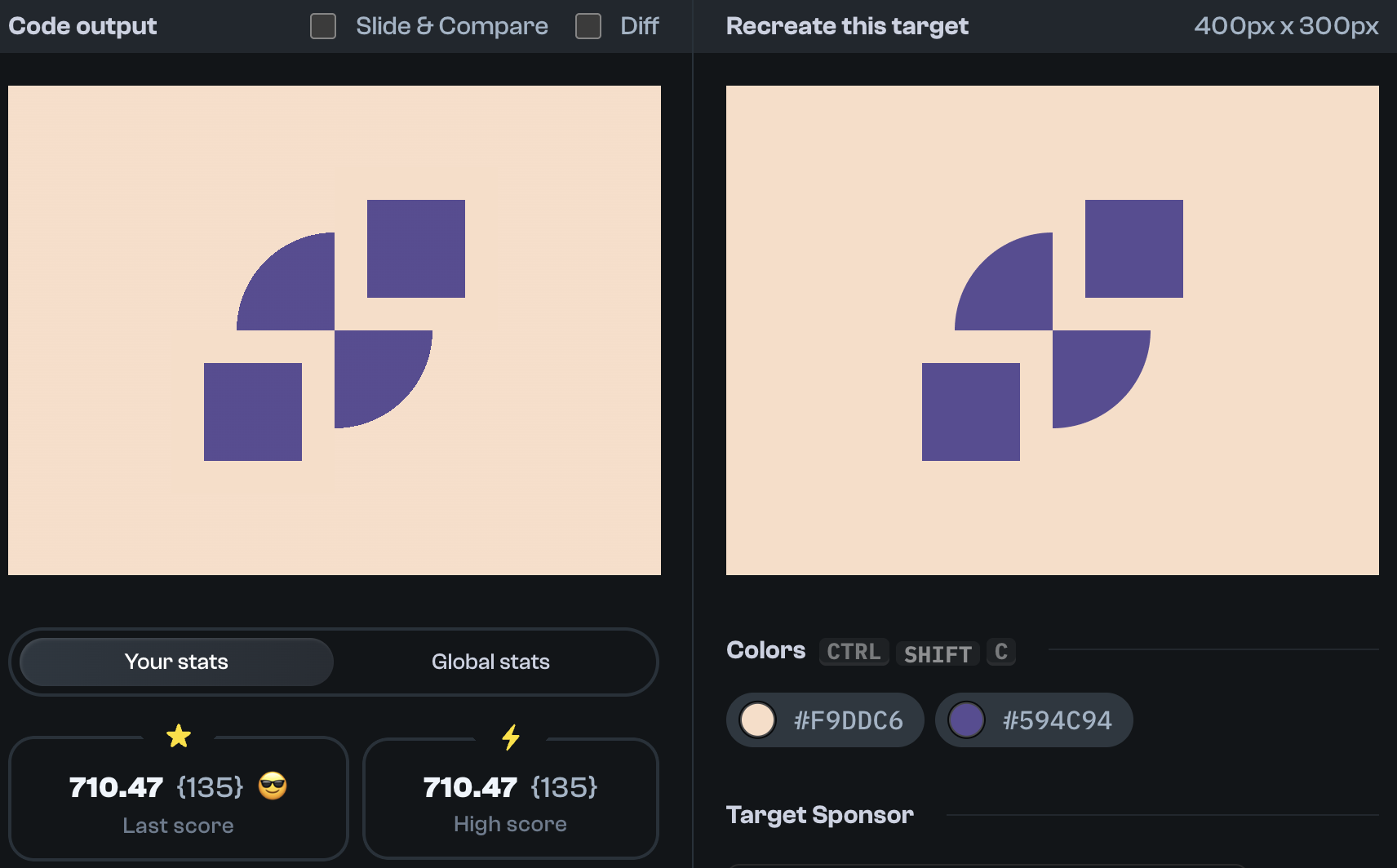Click the star icon above Last score
This screenshot has height=868, width=1397.
[x=179, y=737]
